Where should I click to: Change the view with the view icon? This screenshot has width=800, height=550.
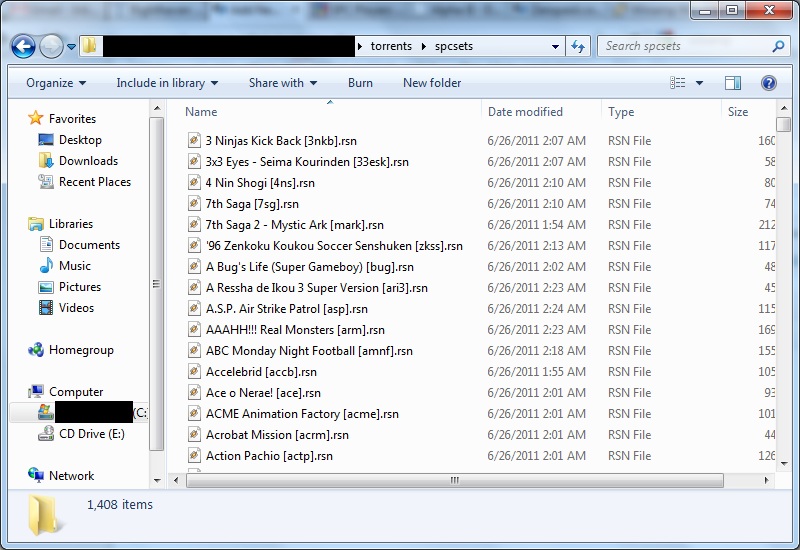[x=678, y=83]
